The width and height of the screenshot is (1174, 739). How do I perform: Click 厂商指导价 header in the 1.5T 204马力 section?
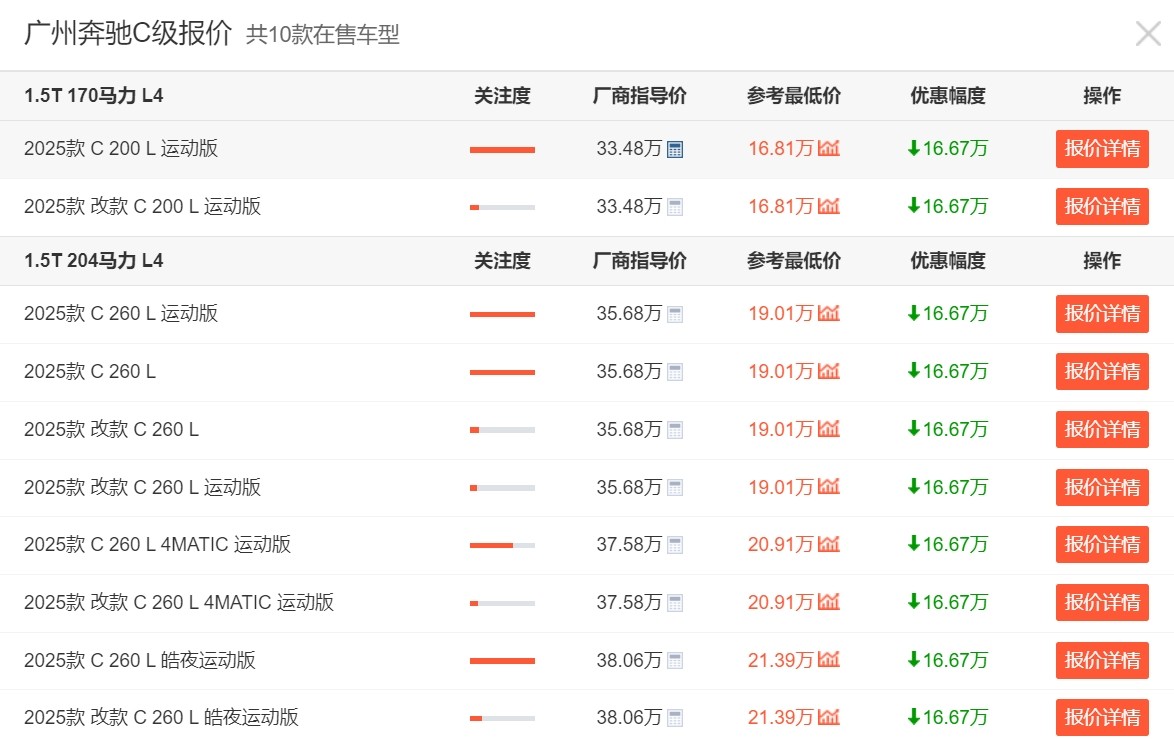pyautogui.click(x=639, y=261)
